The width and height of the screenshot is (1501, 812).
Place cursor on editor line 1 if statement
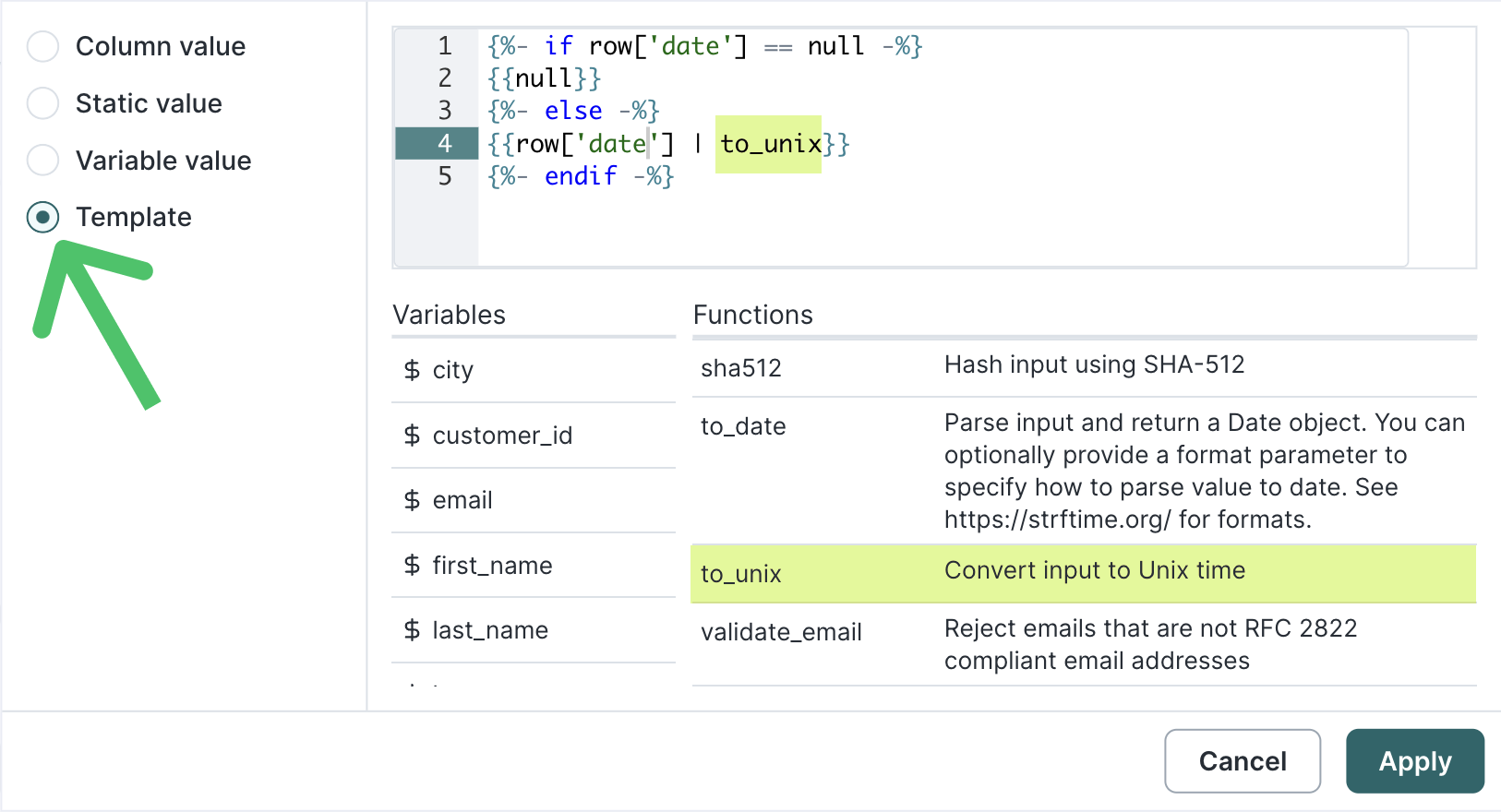[705, 46]
